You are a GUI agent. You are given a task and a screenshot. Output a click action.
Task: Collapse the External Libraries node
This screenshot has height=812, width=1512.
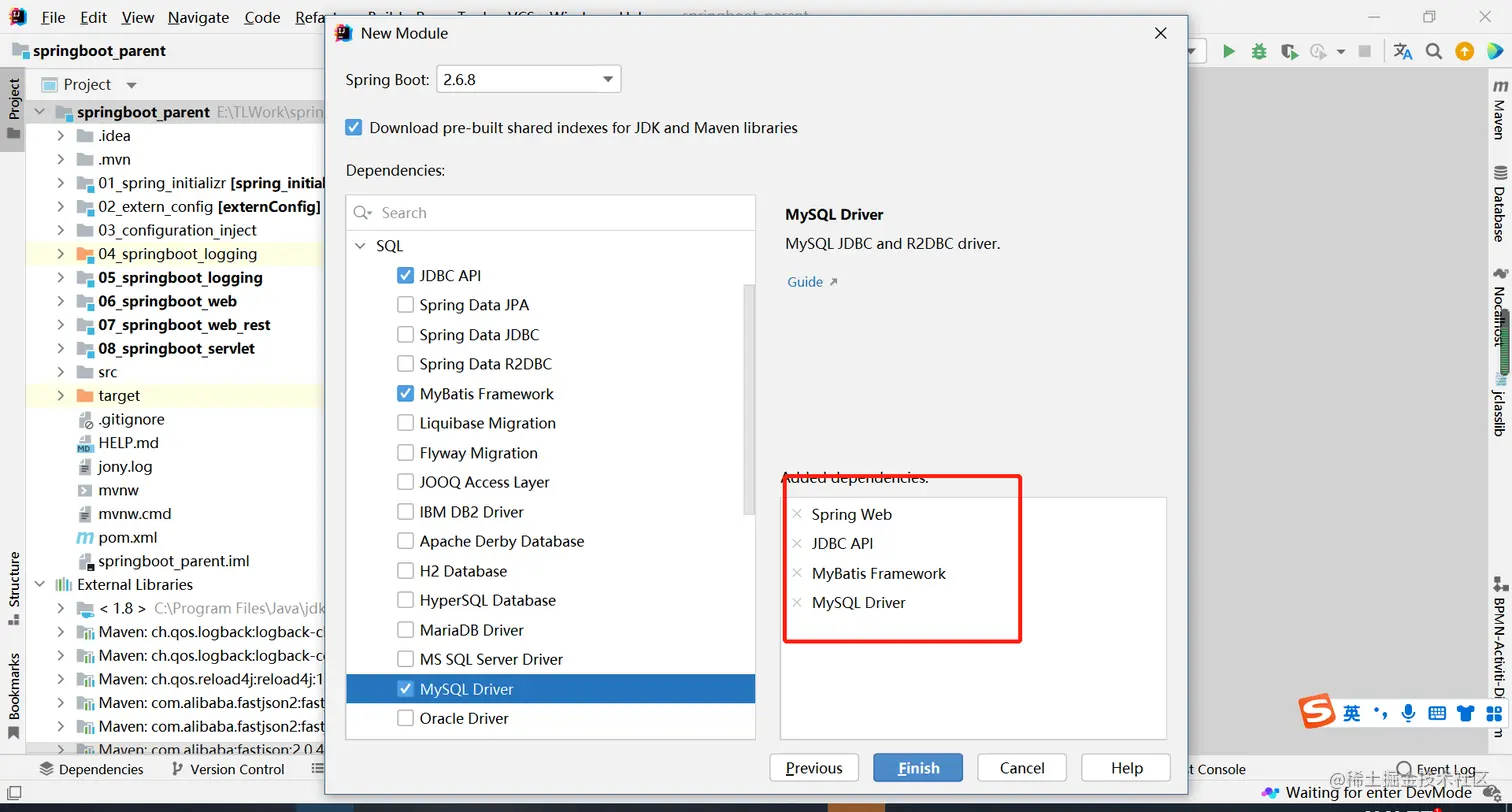40,584
